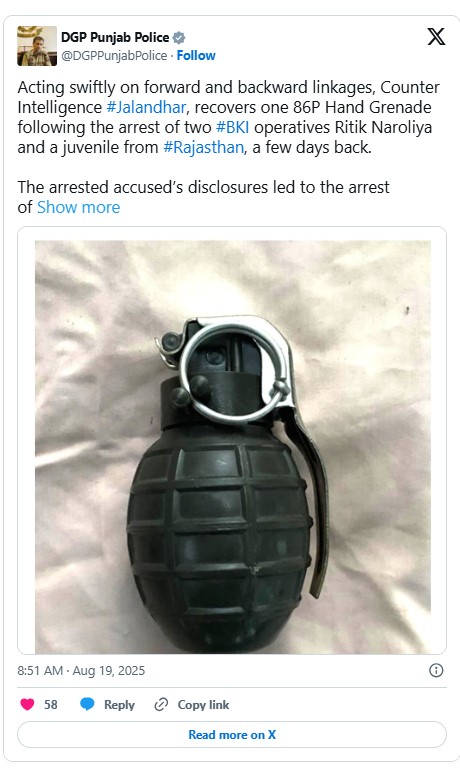Open the post information icon

436,670
